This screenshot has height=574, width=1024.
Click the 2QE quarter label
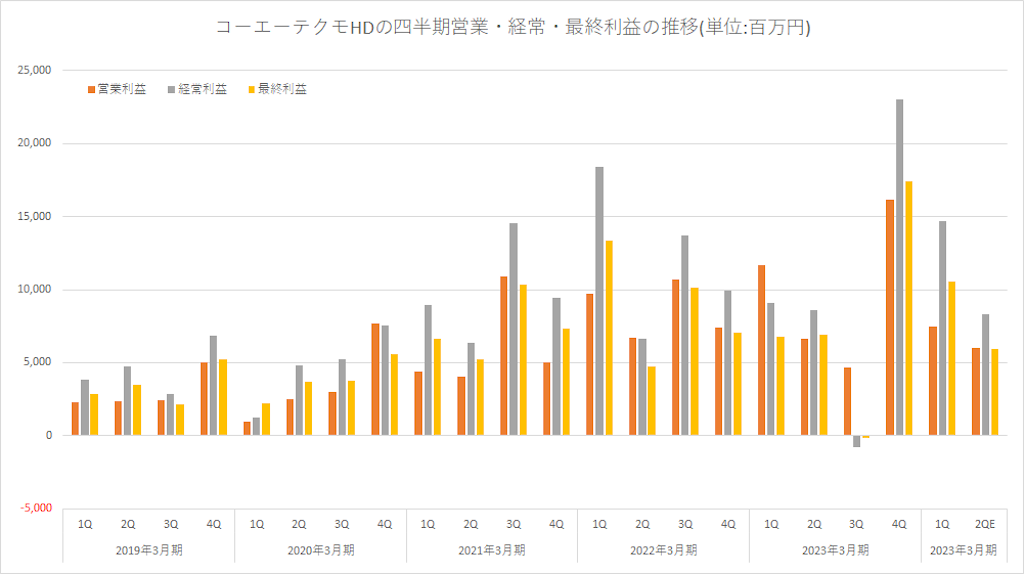point(985,524)
